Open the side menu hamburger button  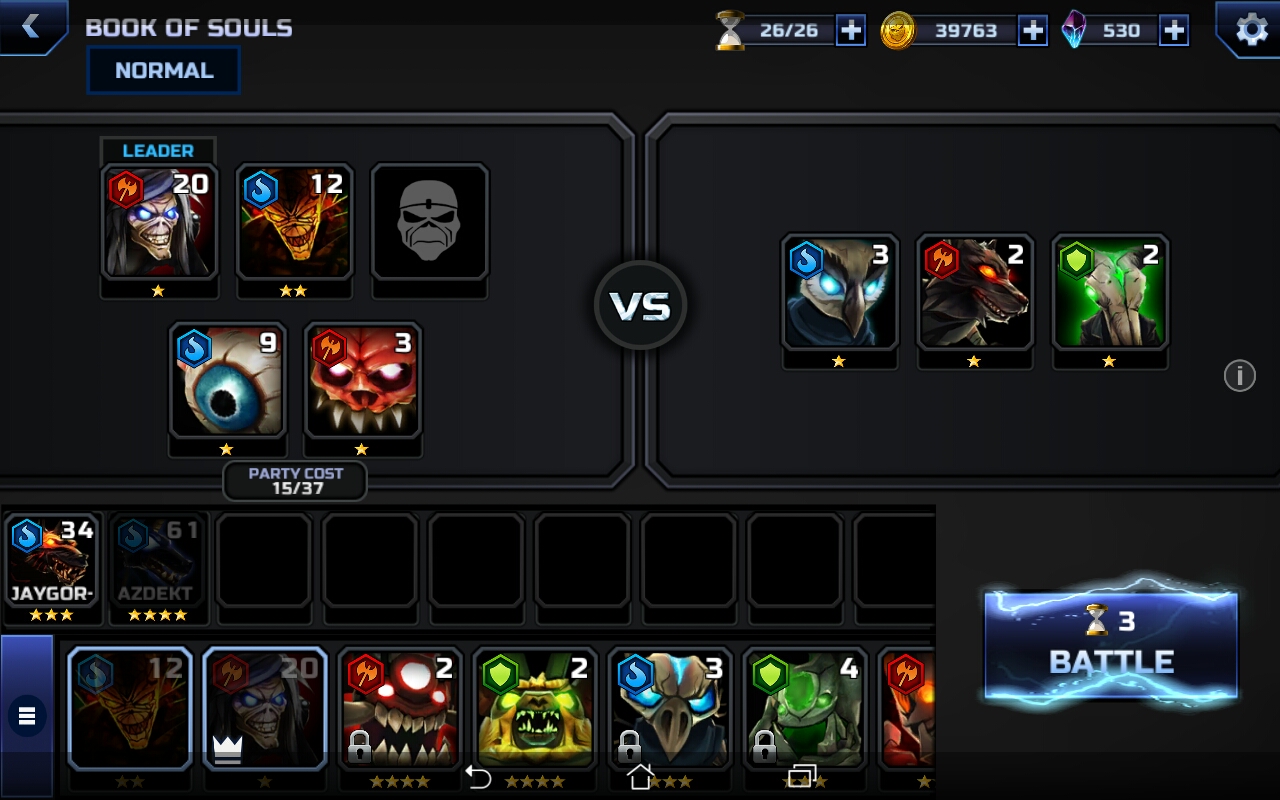pos(27,716)
